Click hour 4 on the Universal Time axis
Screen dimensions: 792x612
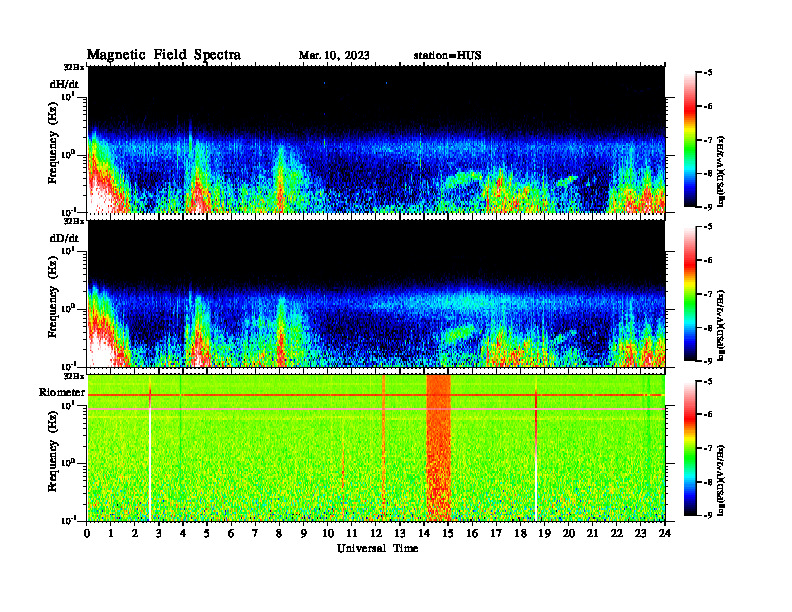[x=183, y=534]
